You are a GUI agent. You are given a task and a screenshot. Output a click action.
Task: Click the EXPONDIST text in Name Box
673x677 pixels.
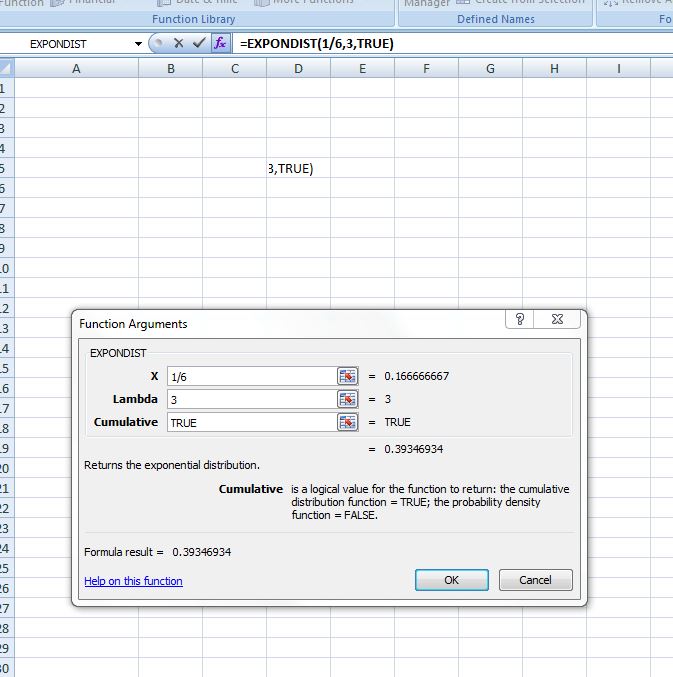[60, 45]
